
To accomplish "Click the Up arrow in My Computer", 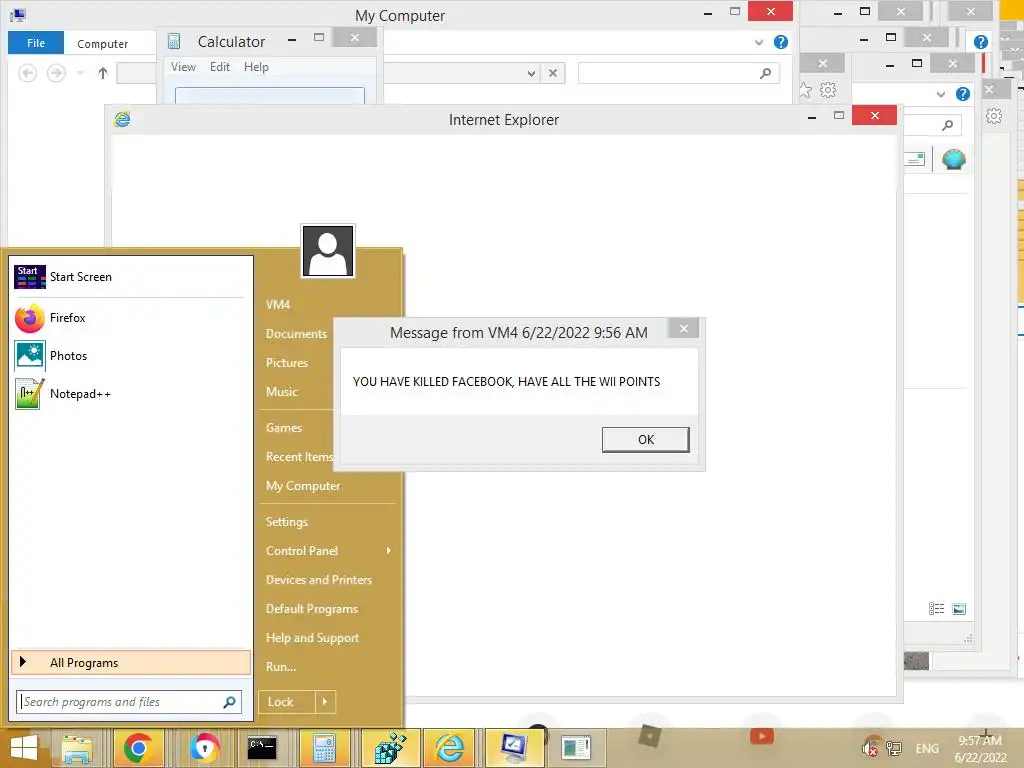I will pyautogui.click(x=103, y=73).
